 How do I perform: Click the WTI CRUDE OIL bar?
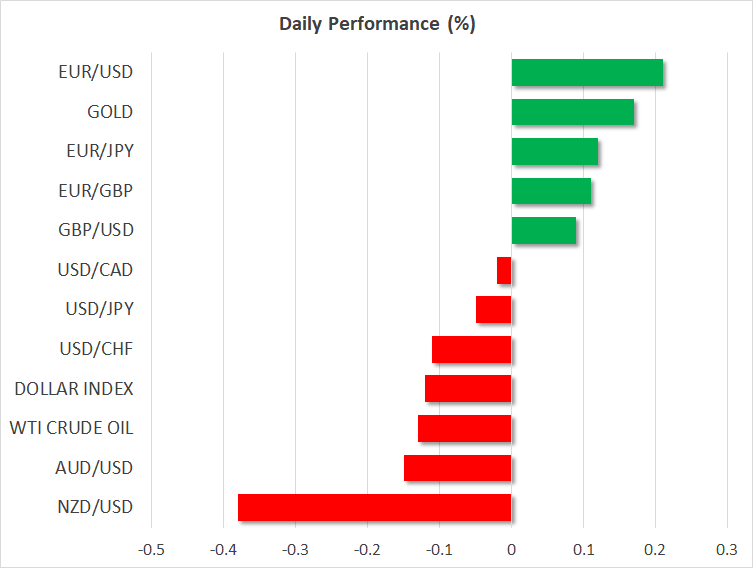click(x=464, y=428)
